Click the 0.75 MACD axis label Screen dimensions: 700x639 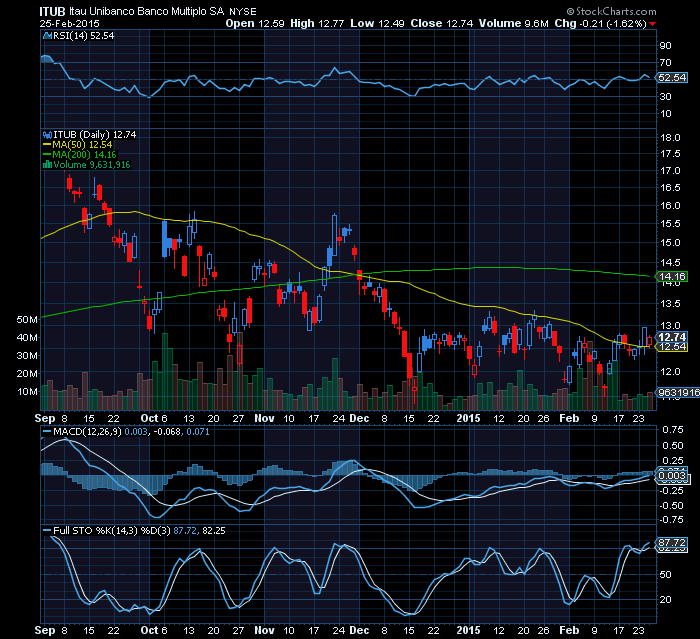673,430
